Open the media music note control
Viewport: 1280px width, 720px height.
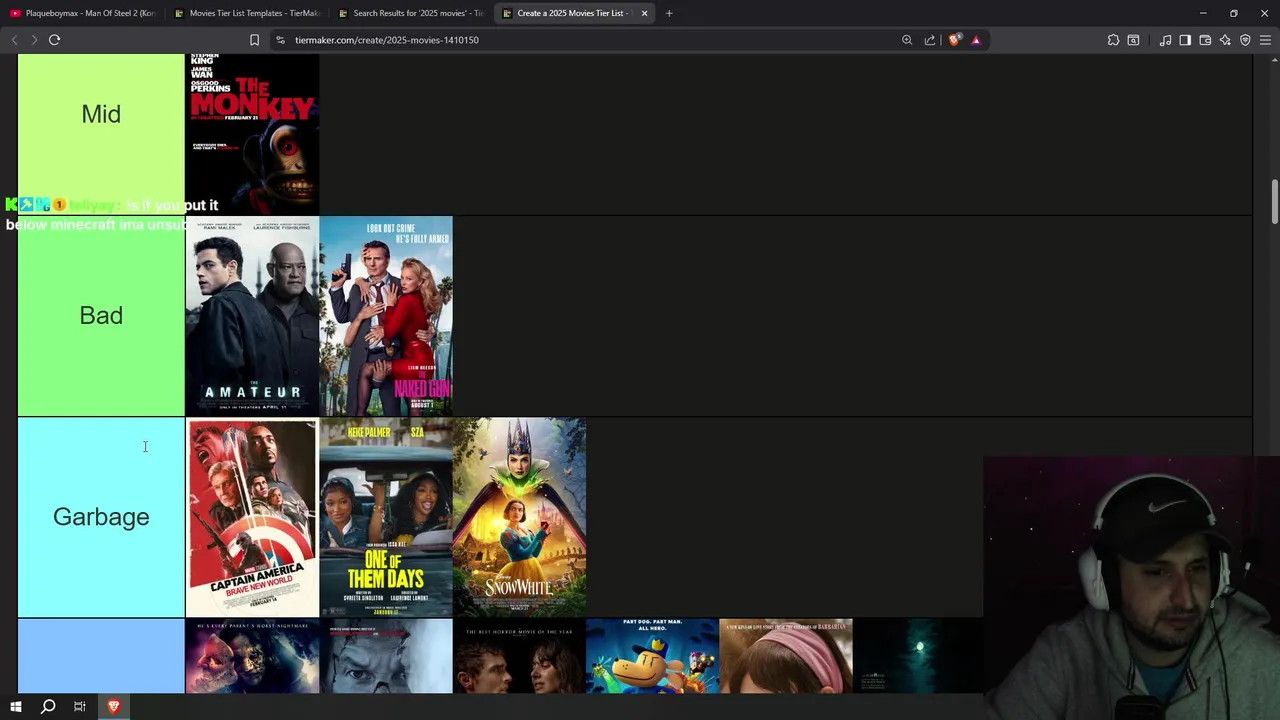1165,40
